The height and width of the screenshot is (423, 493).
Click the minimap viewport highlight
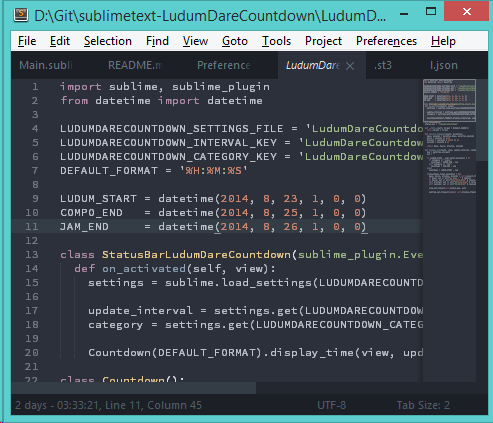[x=449, y=100]
